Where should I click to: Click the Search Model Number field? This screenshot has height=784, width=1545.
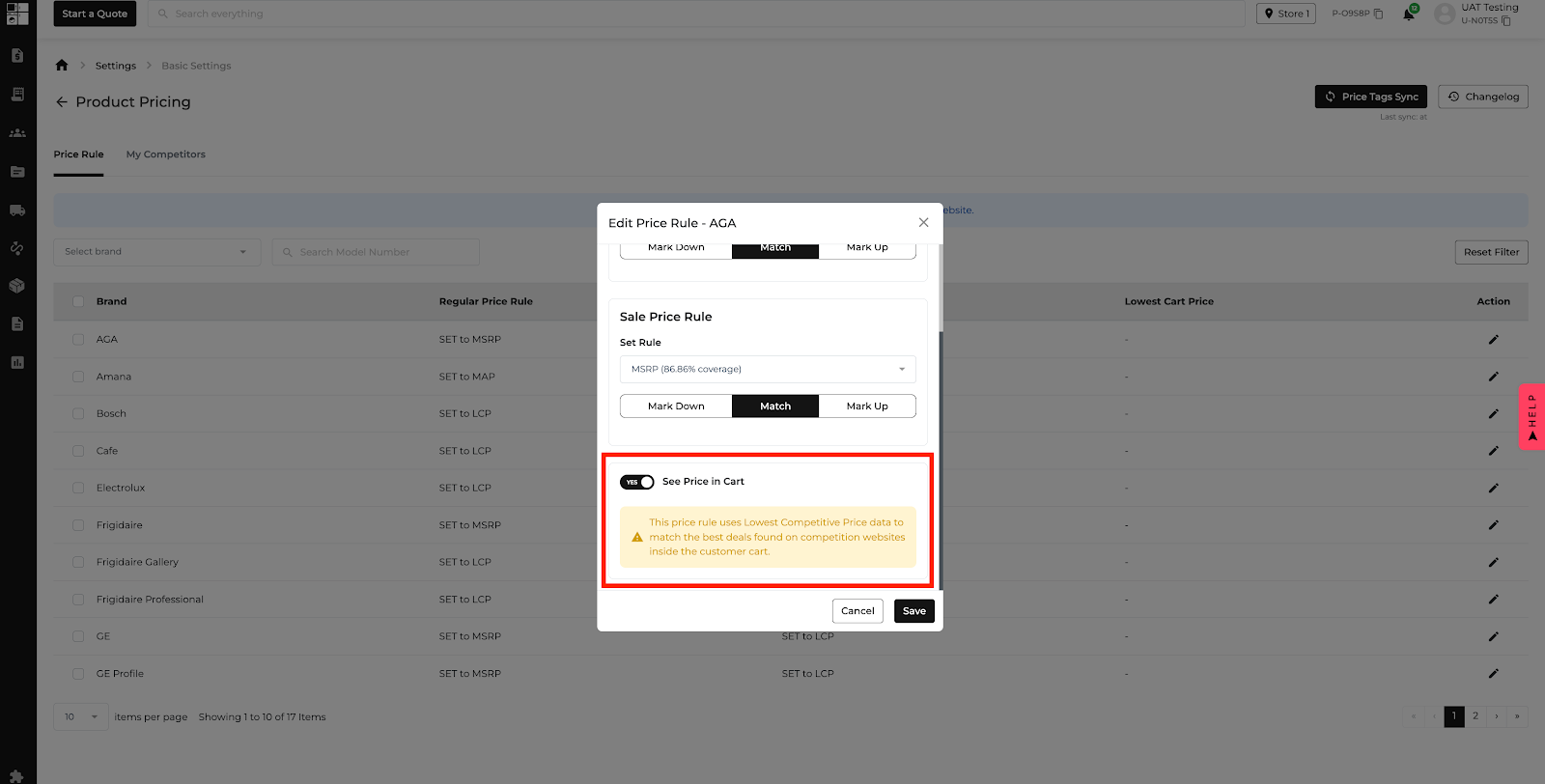pyautogui.click(x=377, y=252)
